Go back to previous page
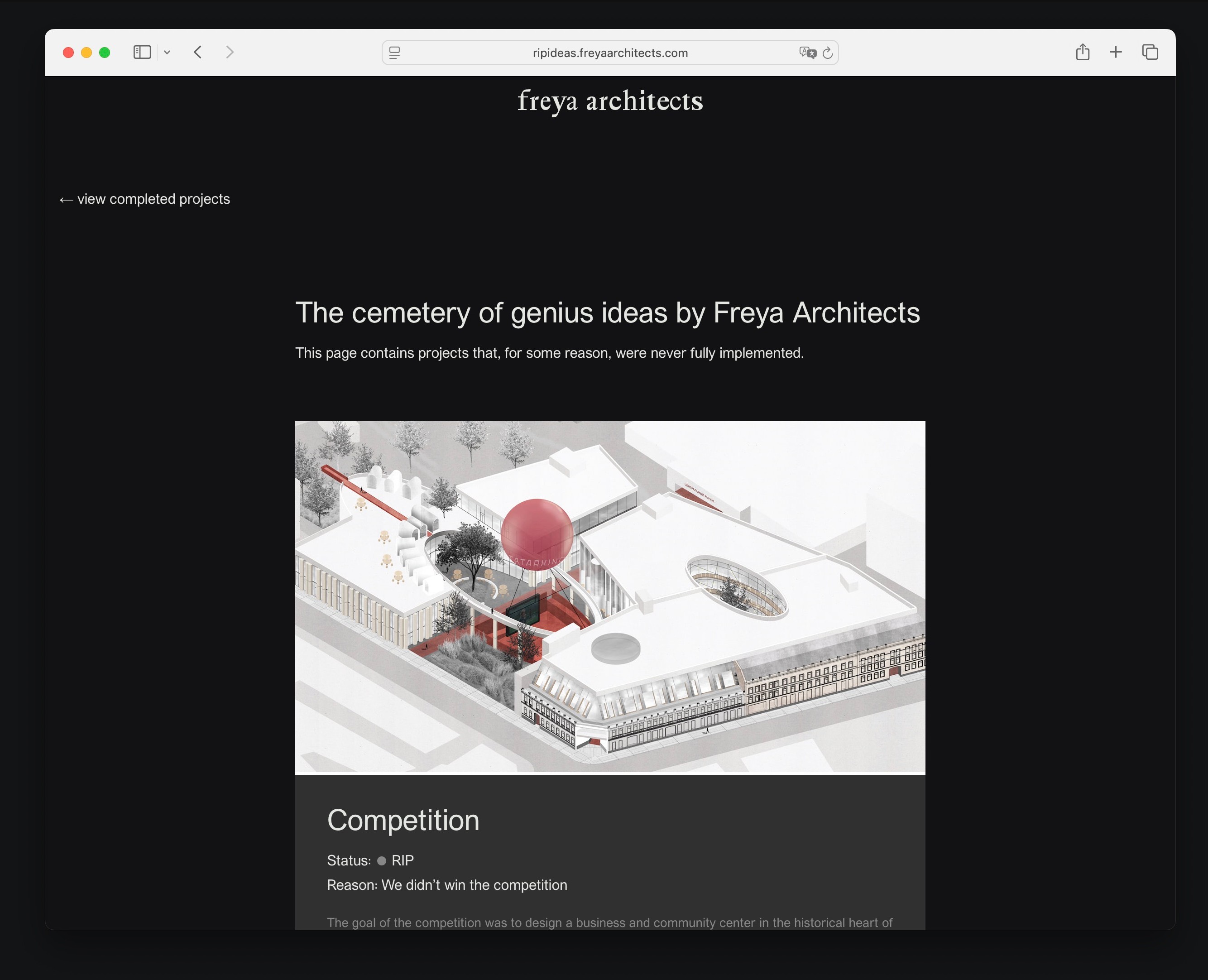 click(197, 53)
